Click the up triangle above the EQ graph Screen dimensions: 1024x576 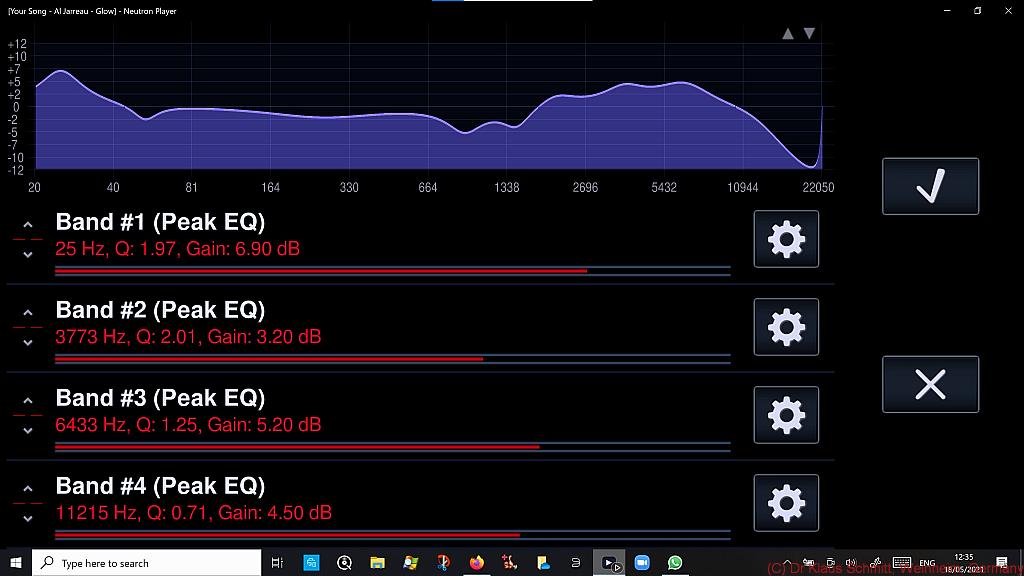tap(789, 32)
